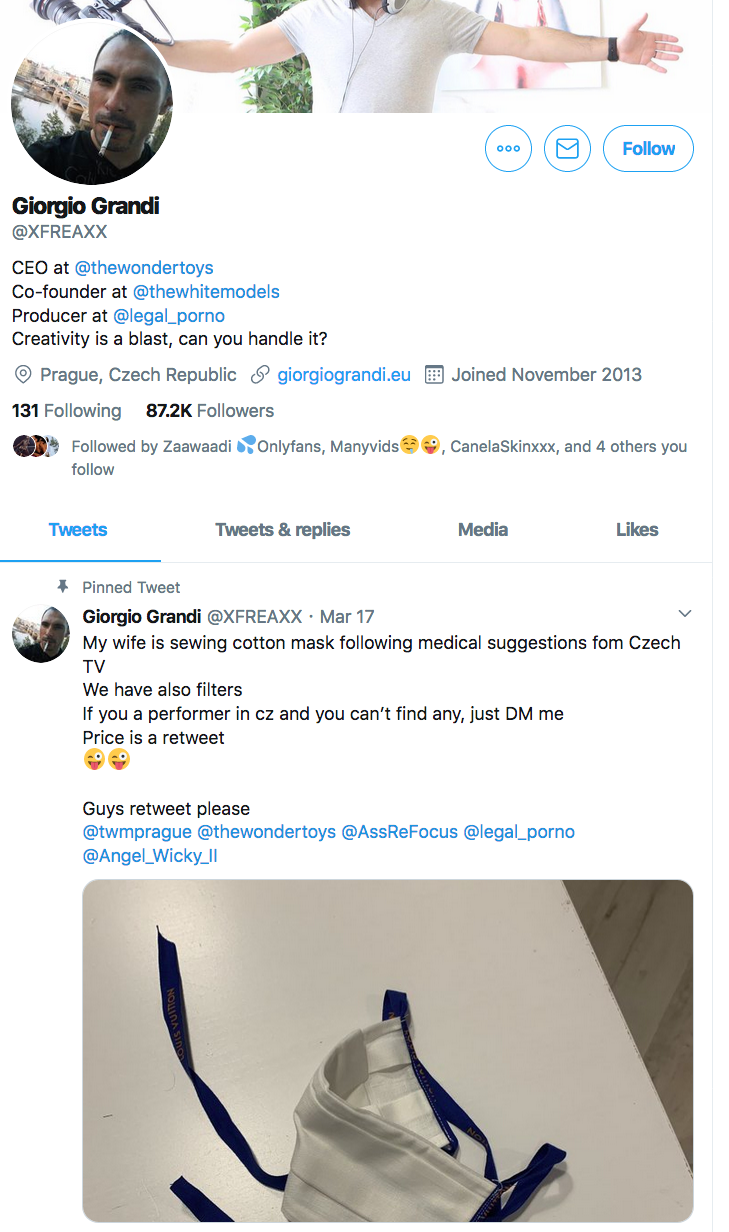
Task: Open the @thewhitemodels bio link
Action: coord(206,292)
